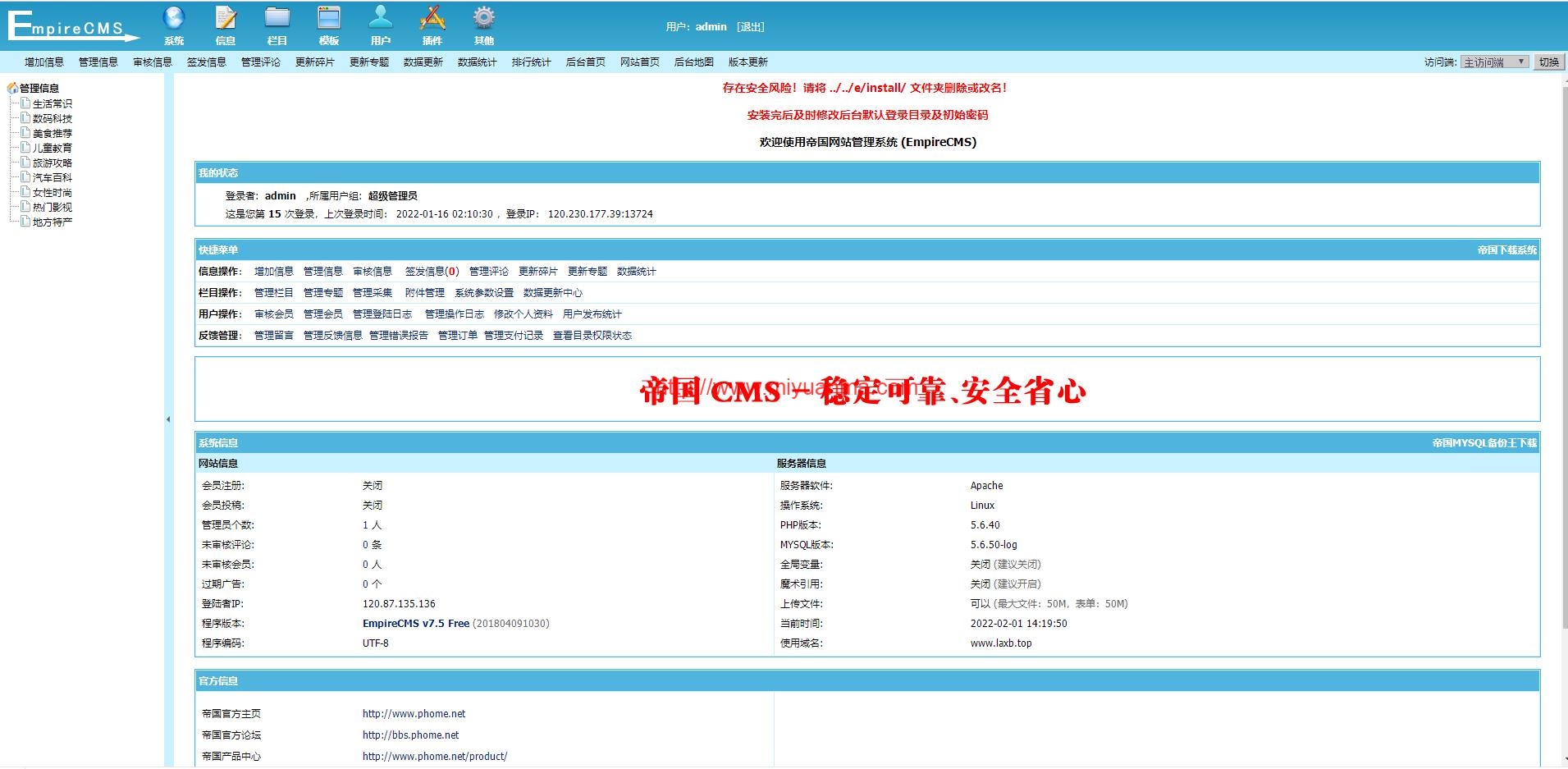Open the 栏目 (Column) folder icon
The height and width of the screenshot is (769, 1568).
pyautogui.click(x=277, y=17)
